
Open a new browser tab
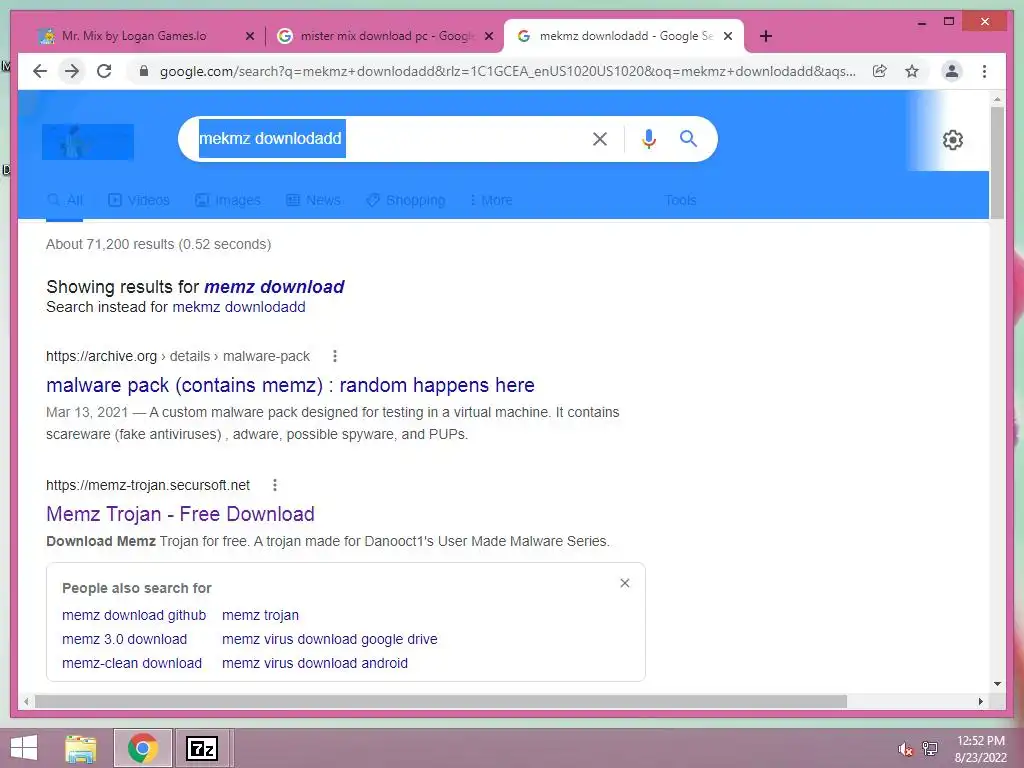766,36
